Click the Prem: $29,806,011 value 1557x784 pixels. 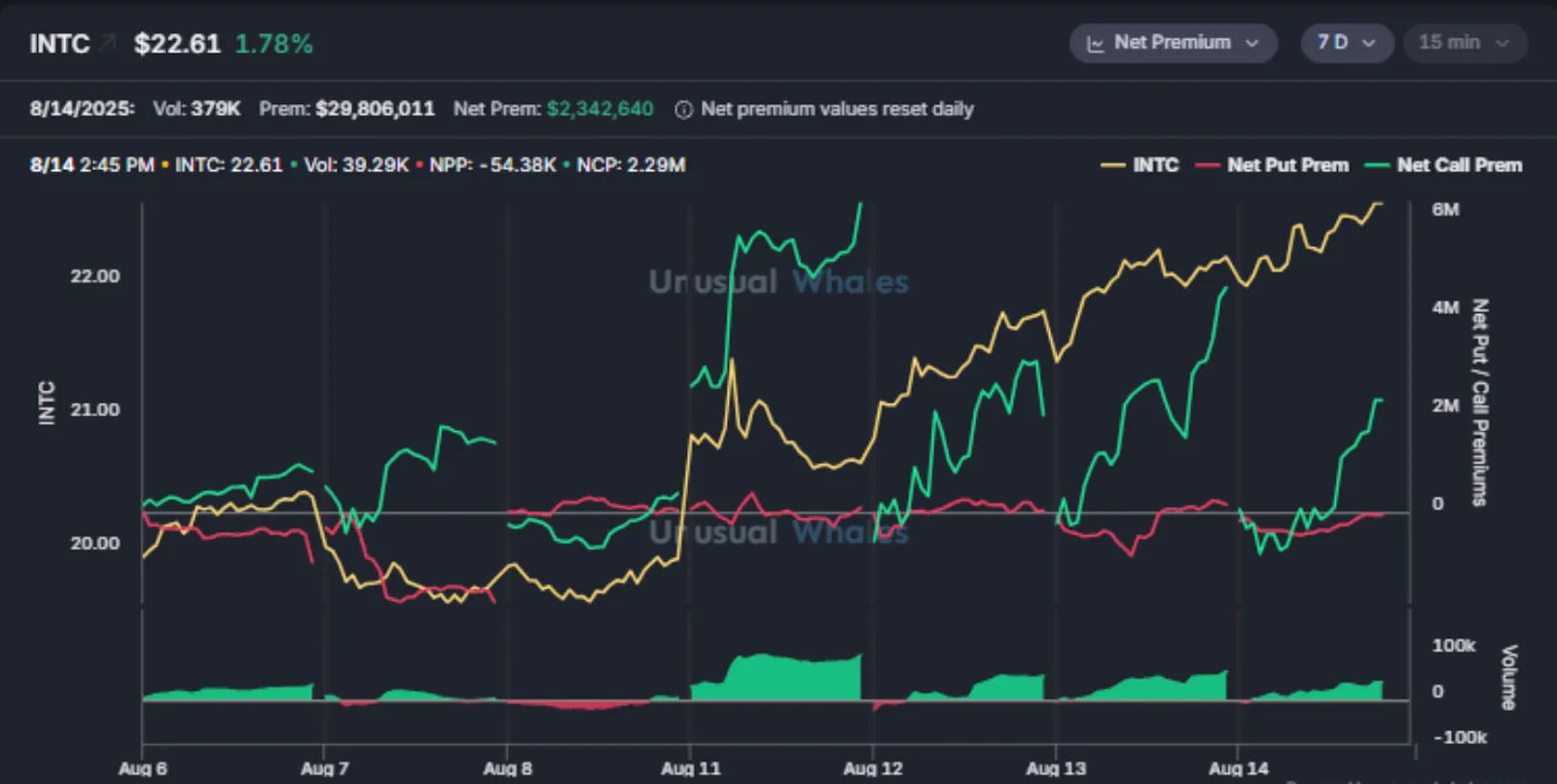pyautogui.click(x=346, y=109)
